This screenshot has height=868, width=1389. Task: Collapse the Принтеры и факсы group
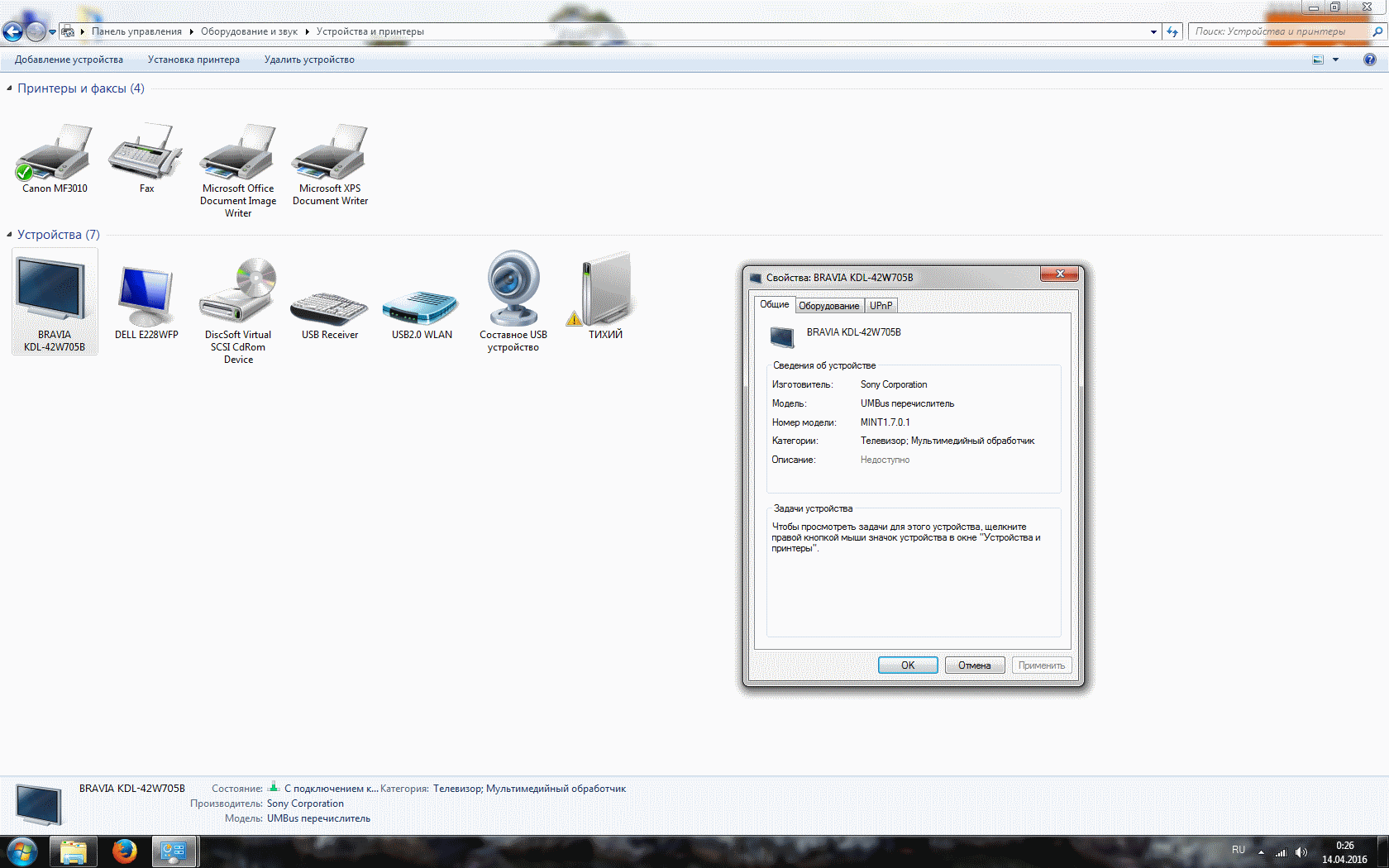click(9, 88)
